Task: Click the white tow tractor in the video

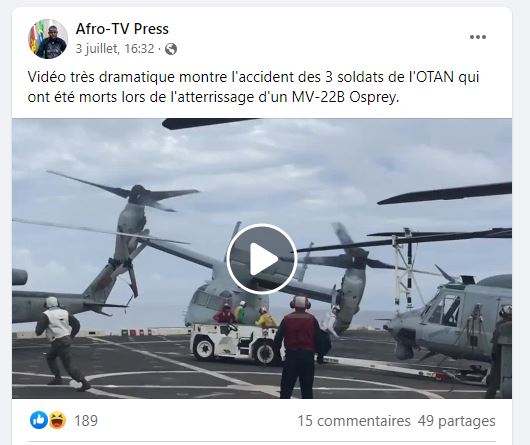Action: [x=234, y=343]
